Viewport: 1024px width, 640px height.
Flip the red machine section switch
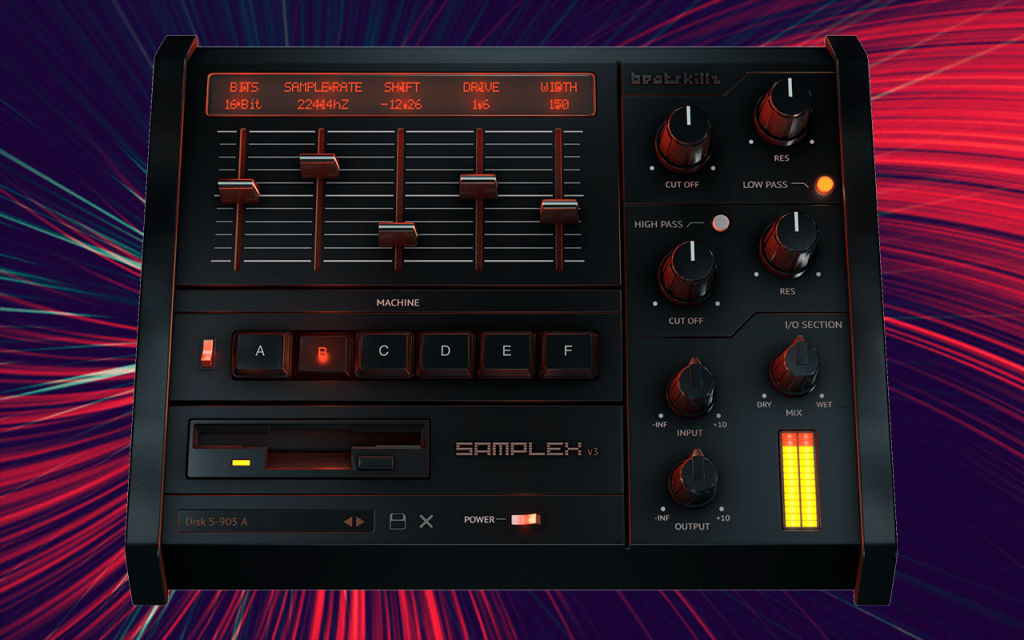click(x=207, y=353)
